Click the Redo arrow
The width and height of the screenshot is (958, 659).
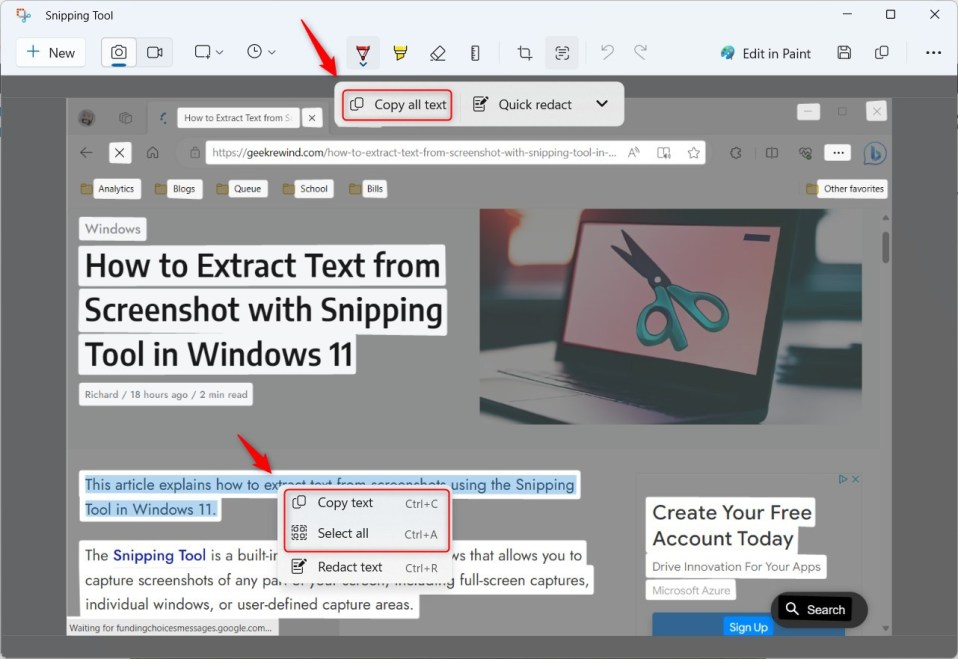tap(640, 53)
